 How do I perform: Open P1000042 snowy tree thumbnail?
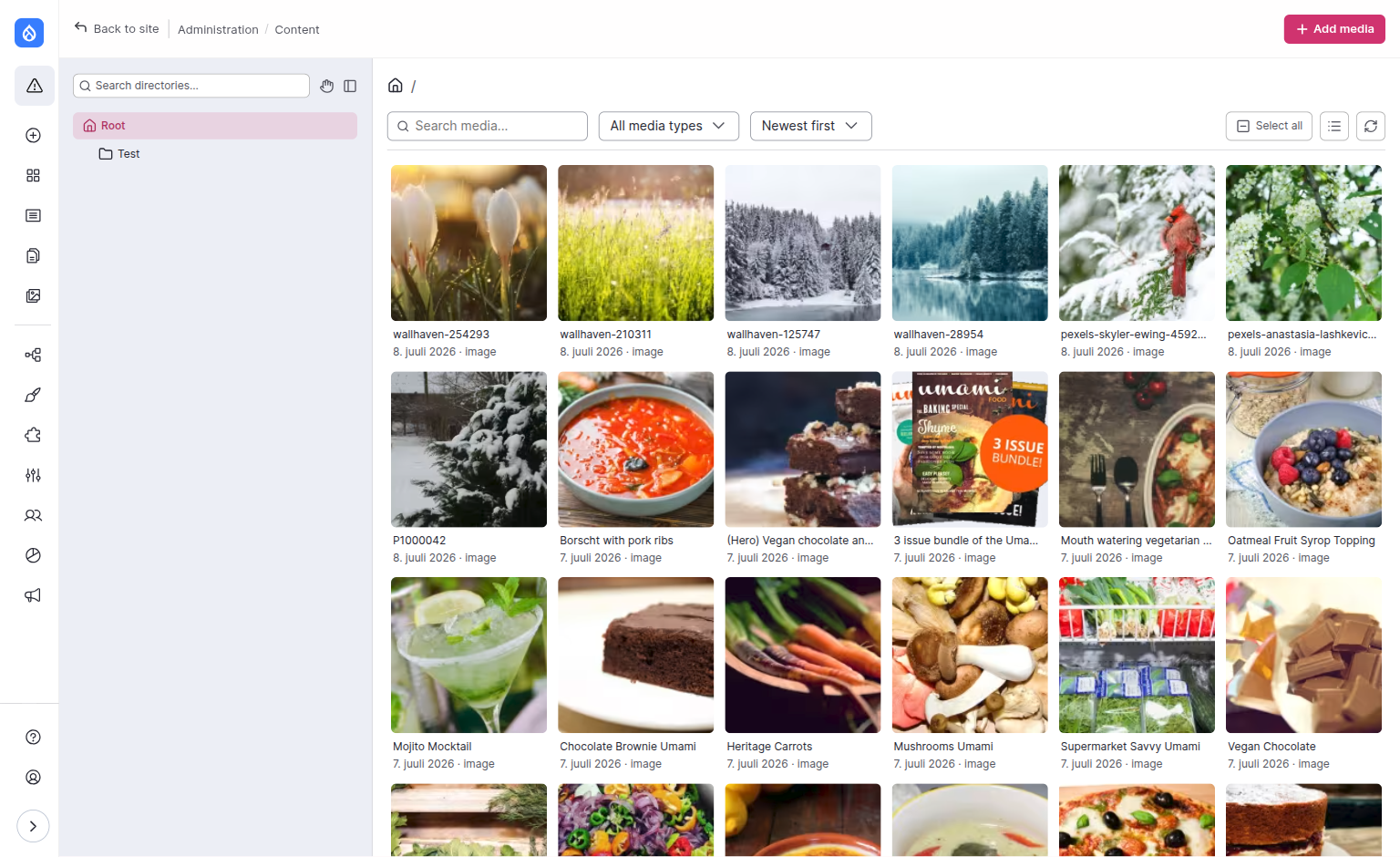[468, 449]
